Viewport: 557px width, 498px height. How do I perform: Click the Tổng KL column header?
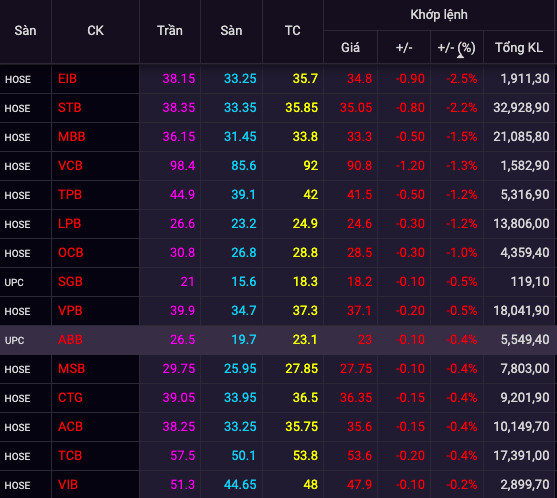tap(519, 48)
